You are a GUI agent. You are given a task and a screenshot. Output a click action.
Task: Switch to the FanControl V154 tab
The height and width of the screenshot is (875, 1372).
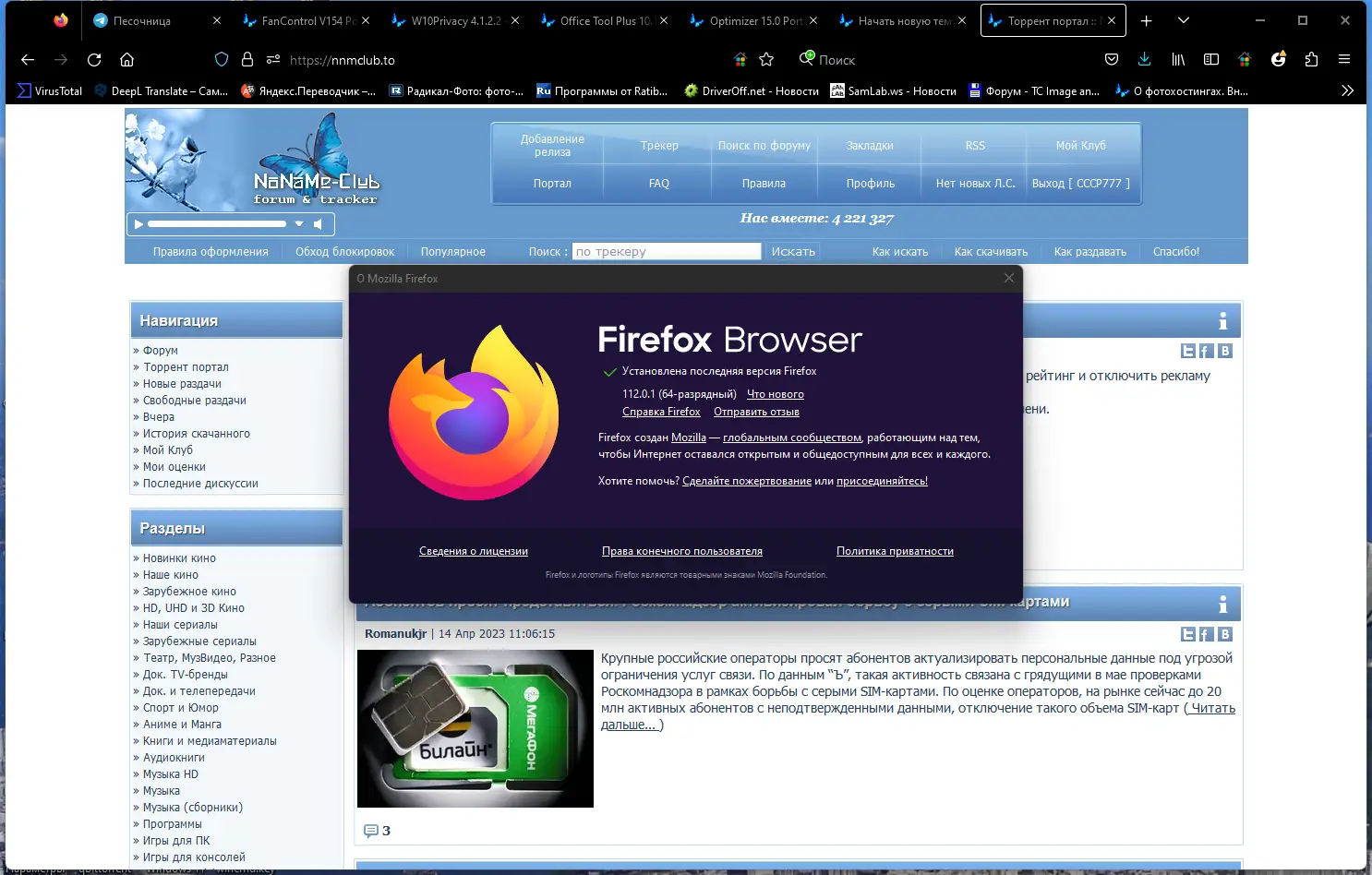click(x=306, y=20)
